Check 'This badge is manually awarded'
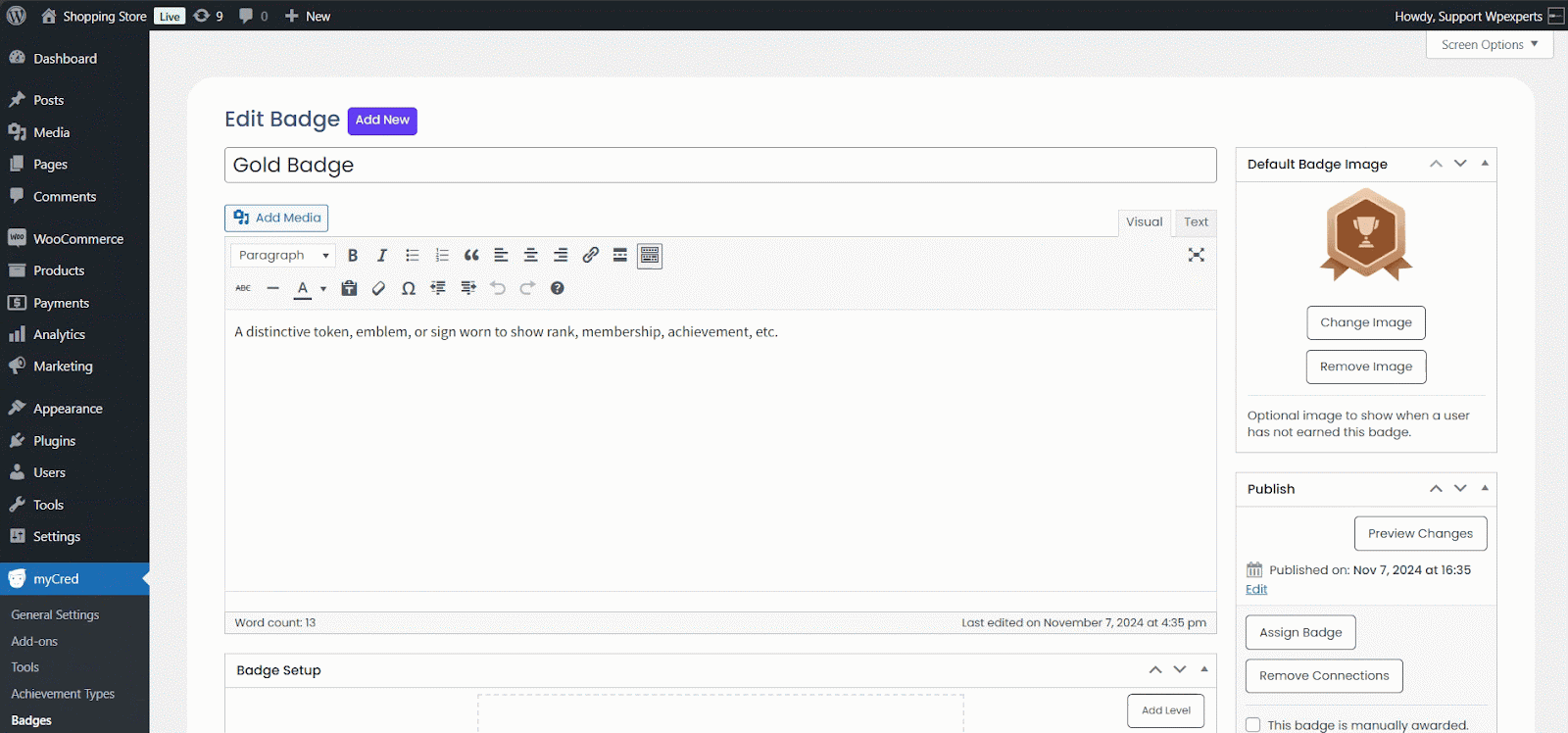 point(1253,725)
